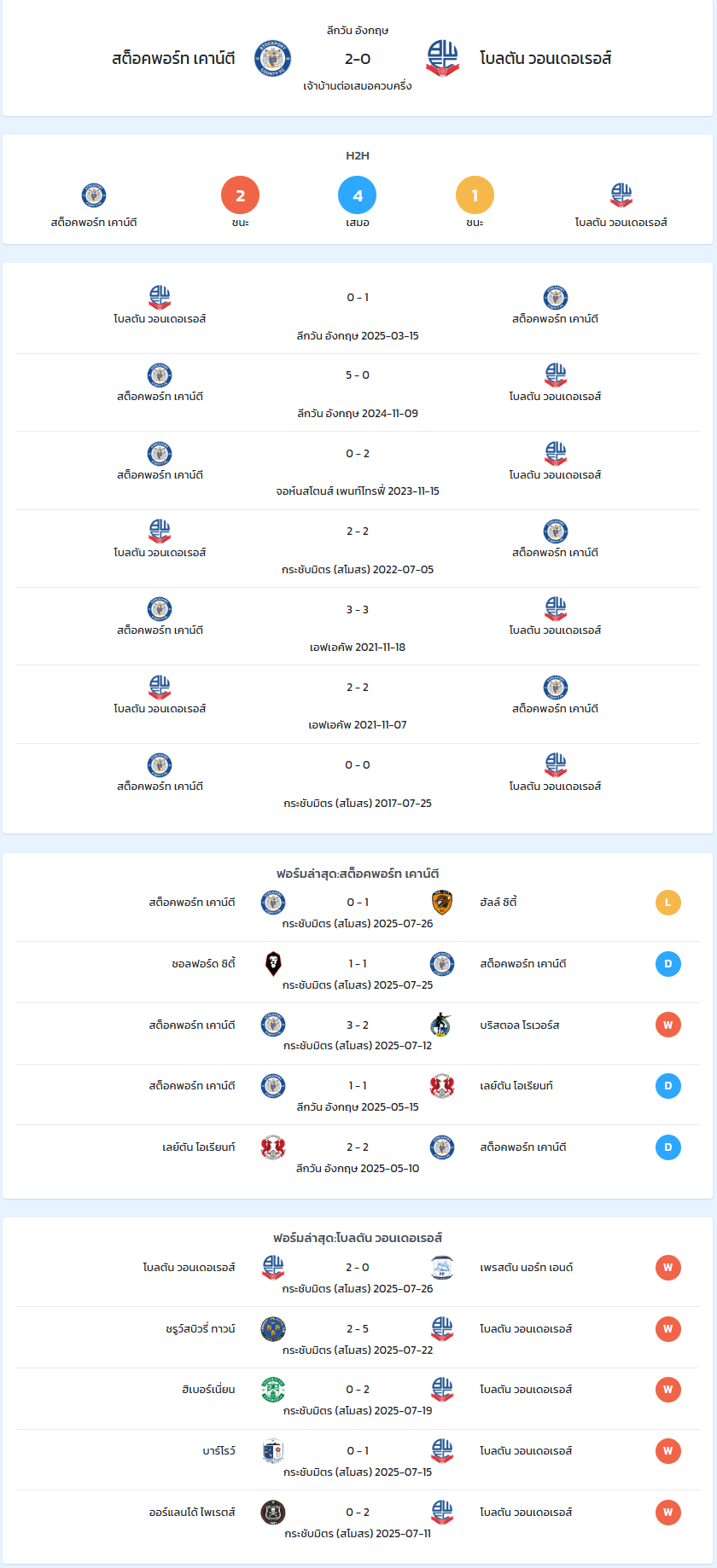The width and height of the screenshot is (717, 1568).
Task: Click the Bolton Wanderers crest in the header
Action: pyautogui.click(x=442, y=59)
